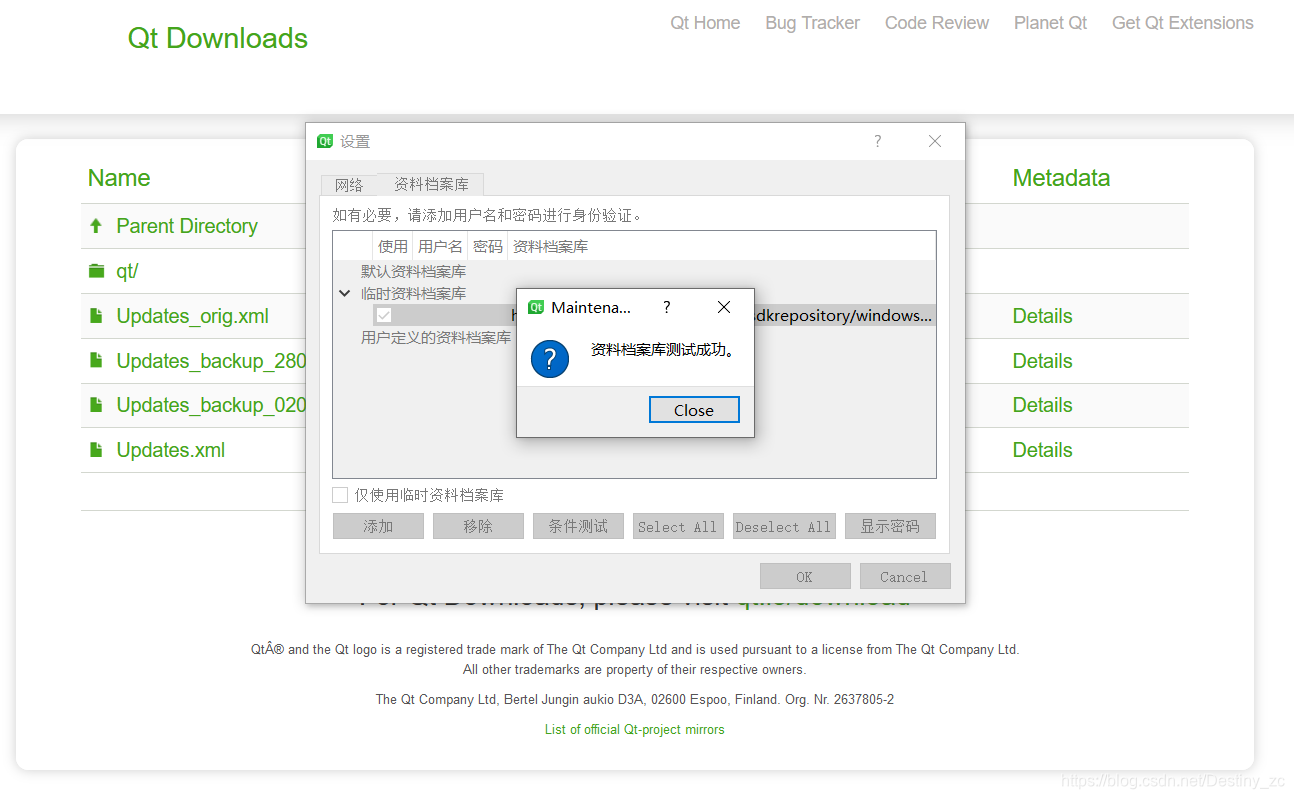Click the folder icon beside qt/
The image size is (1294, 799).
point(95,270)
